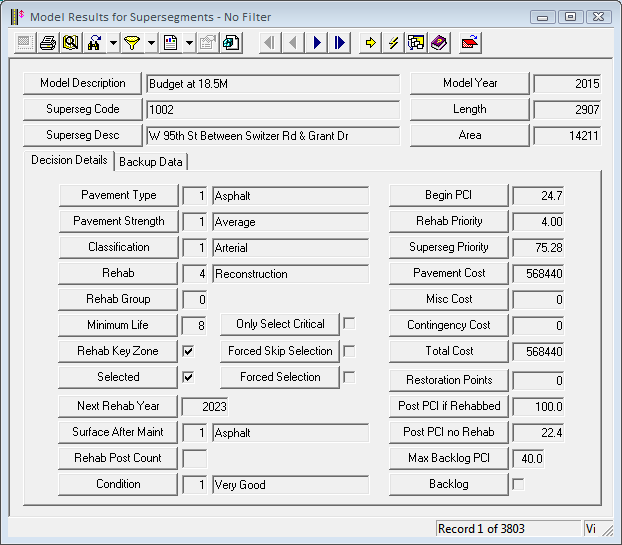Click Model Year field '2015'
622x545 pixels.
tap(567, 84)
